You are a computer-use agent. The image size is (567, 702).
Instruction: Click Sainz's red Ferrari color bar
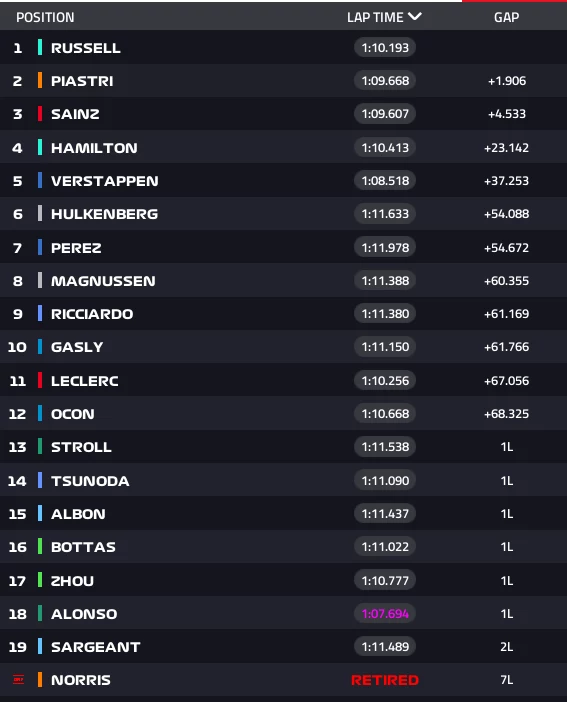click(x=40, y=114)
